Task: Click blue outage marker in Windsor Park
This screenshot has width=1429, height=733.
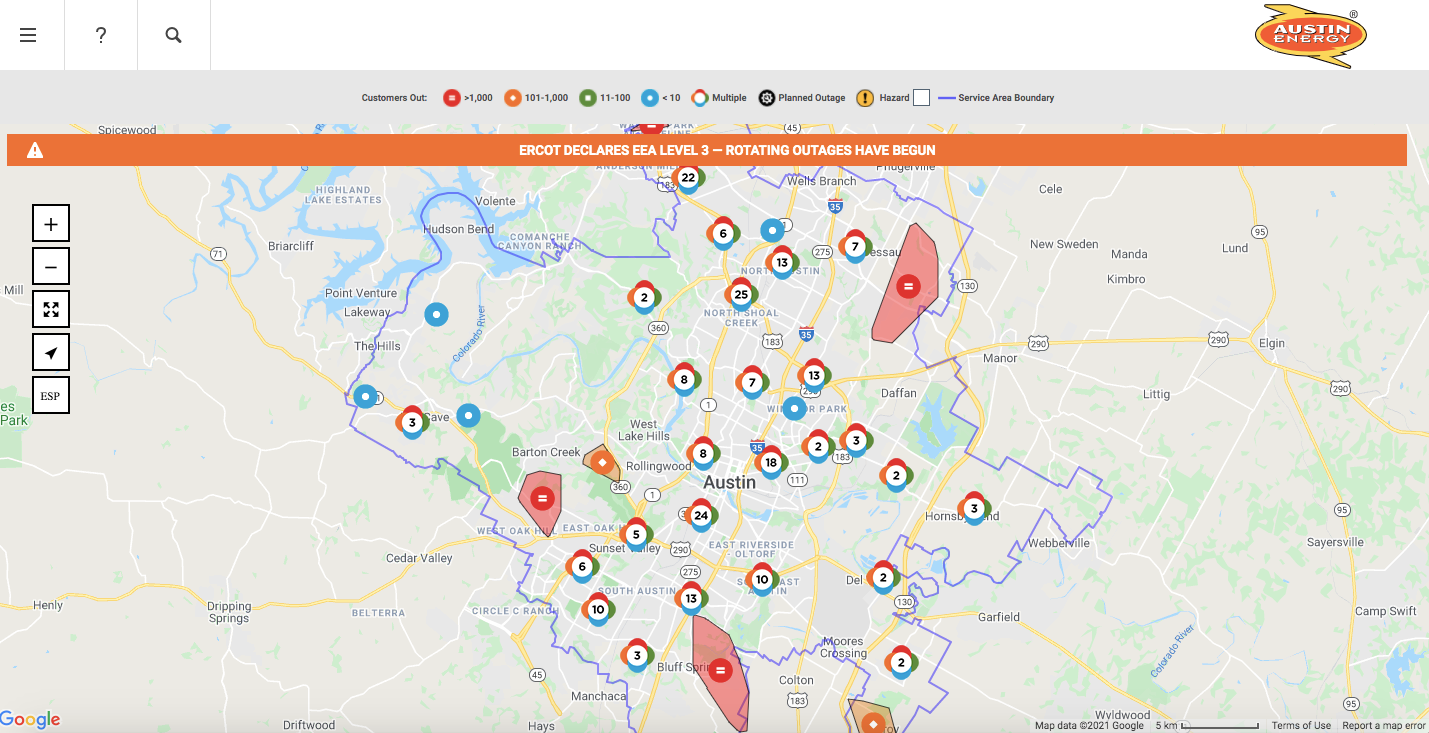Action: point(794,409)
